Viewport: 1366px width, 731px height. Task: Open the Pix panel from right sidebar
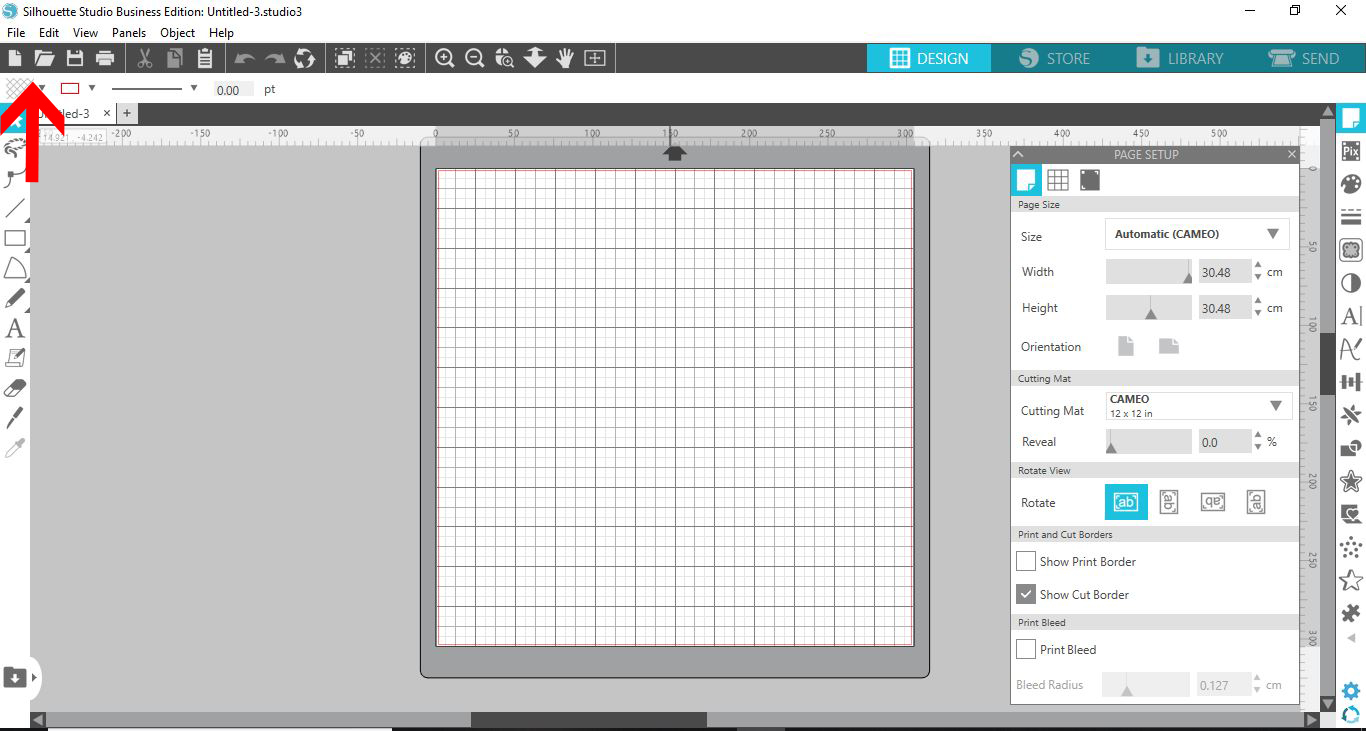(x=1351, y=151)
